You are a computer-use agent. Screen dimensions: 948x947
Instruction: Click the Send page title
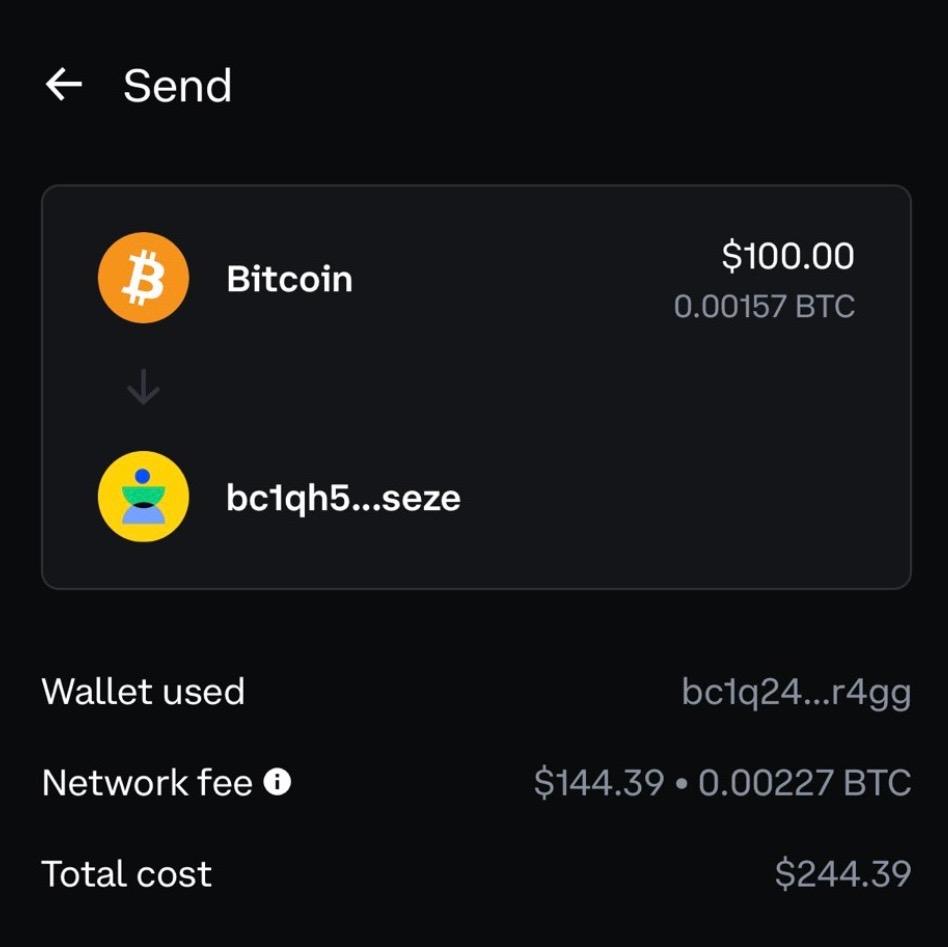177,86
